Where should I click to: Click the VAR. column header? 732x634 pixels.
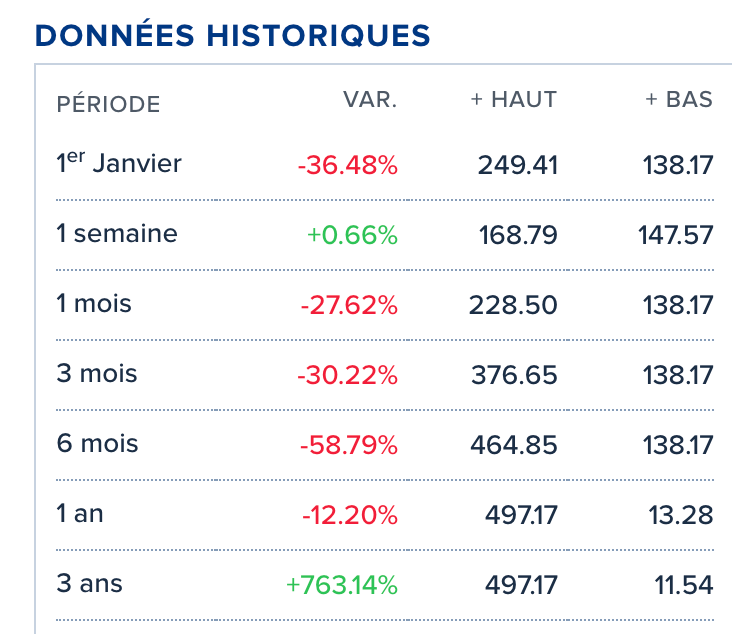pos(370,99)
